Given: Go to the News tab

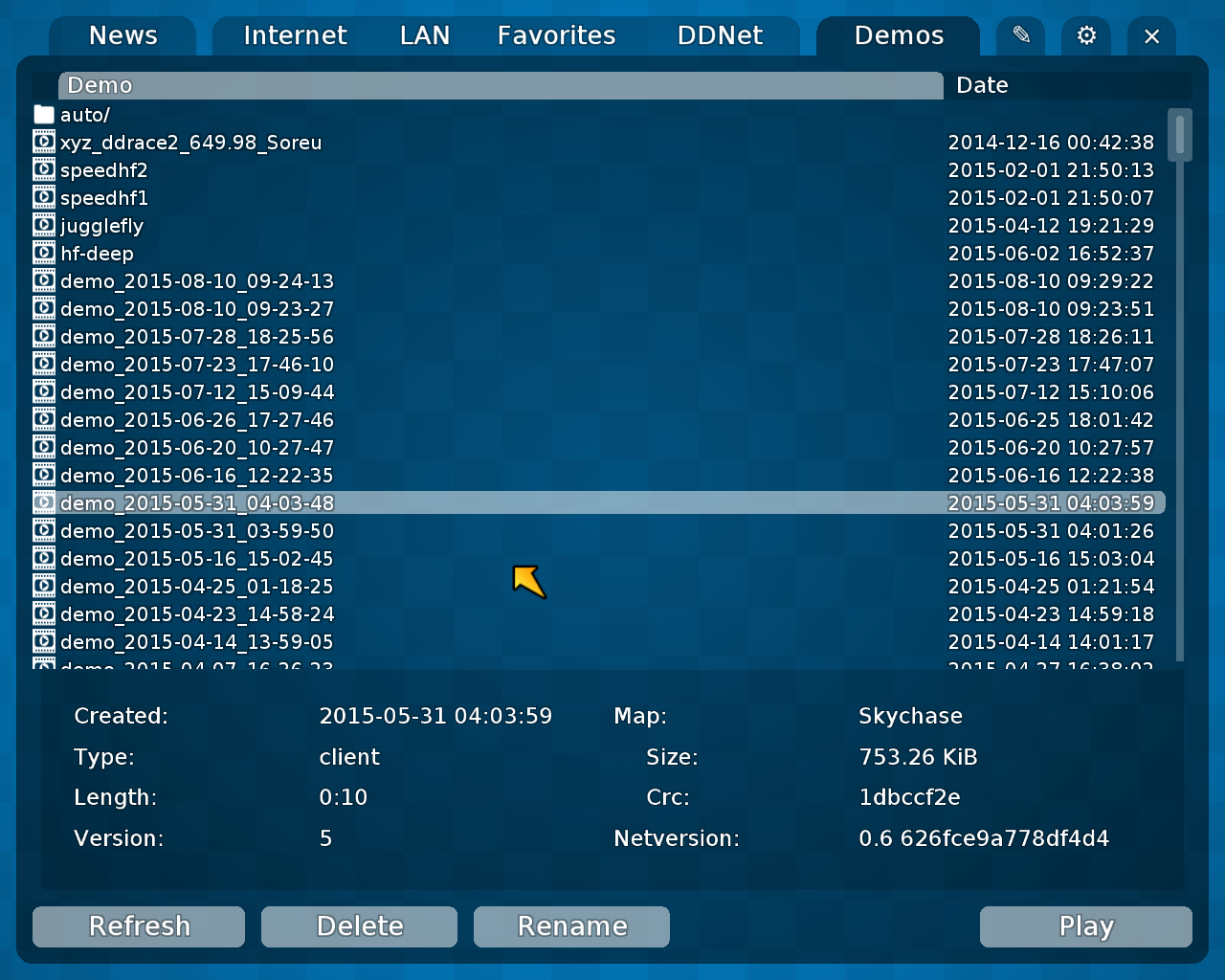Looking at the screenshot, I should click(x=122, y=35).
